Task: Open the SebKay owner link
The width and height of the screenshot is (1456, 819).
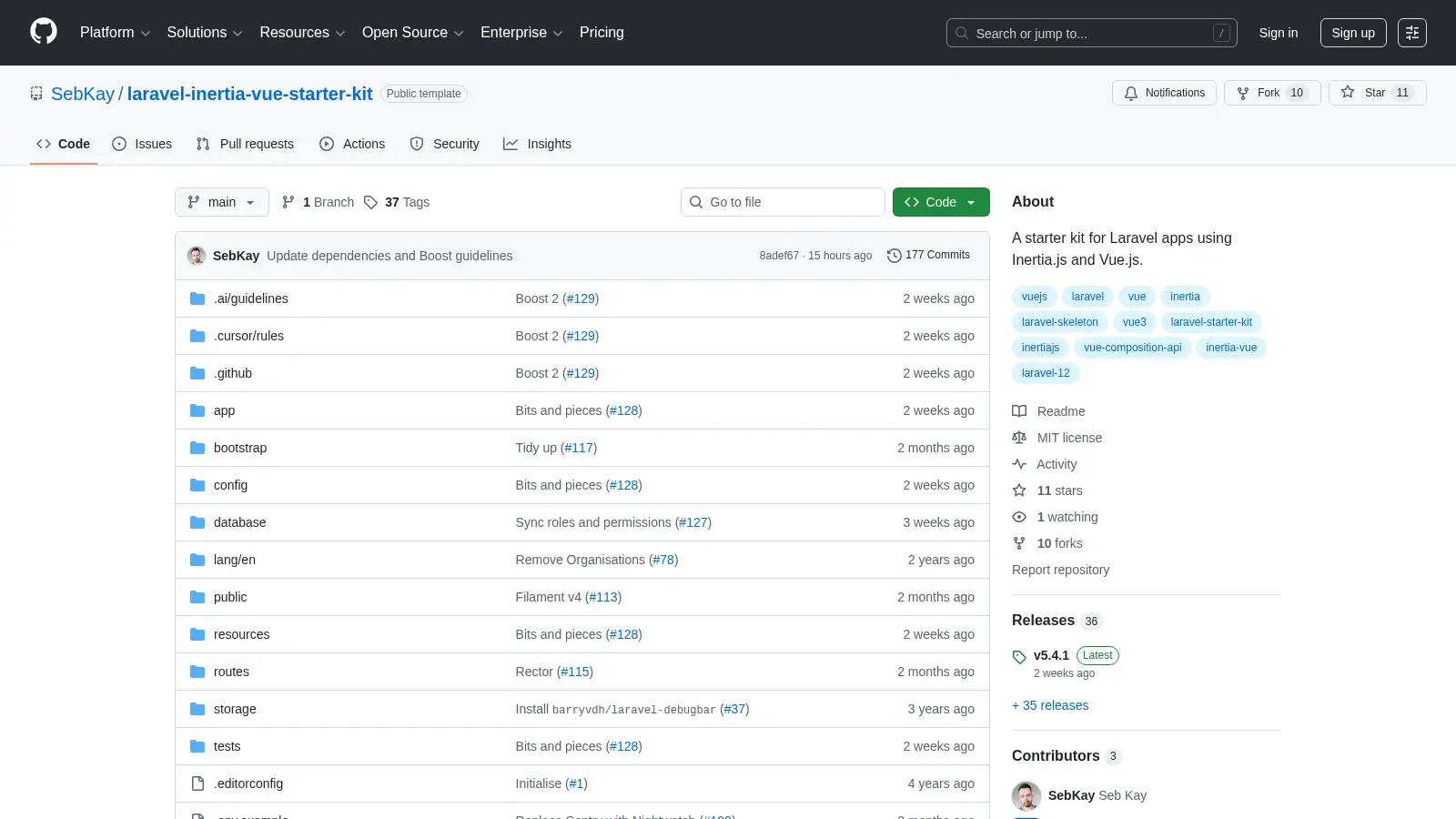Action: point(83,94)
